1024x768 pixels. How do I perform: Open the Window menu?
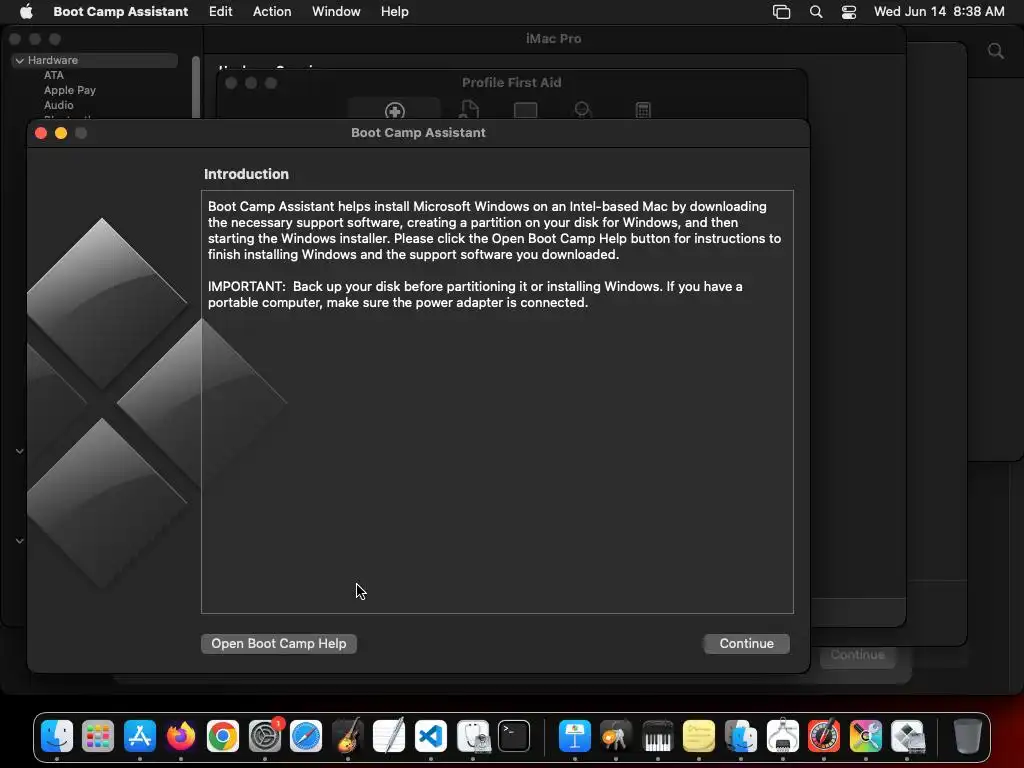point(336,11)
